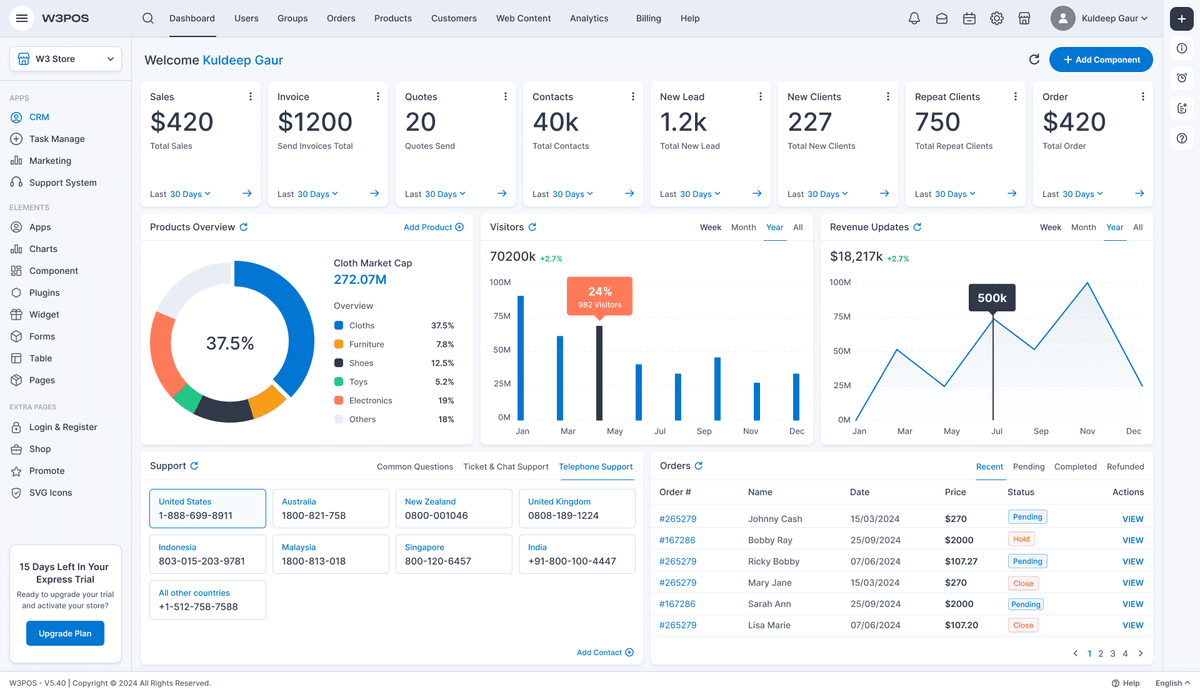Open settings gear icon in top bar
The width and height of the screenshot is (1200, 694).
pyautogui.click(x=997, y=18)
